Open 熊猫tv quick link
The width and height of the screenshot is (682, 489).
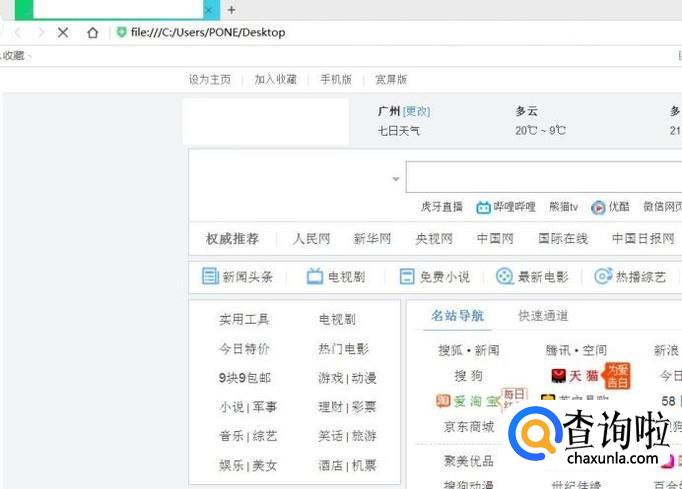point(564,207)
